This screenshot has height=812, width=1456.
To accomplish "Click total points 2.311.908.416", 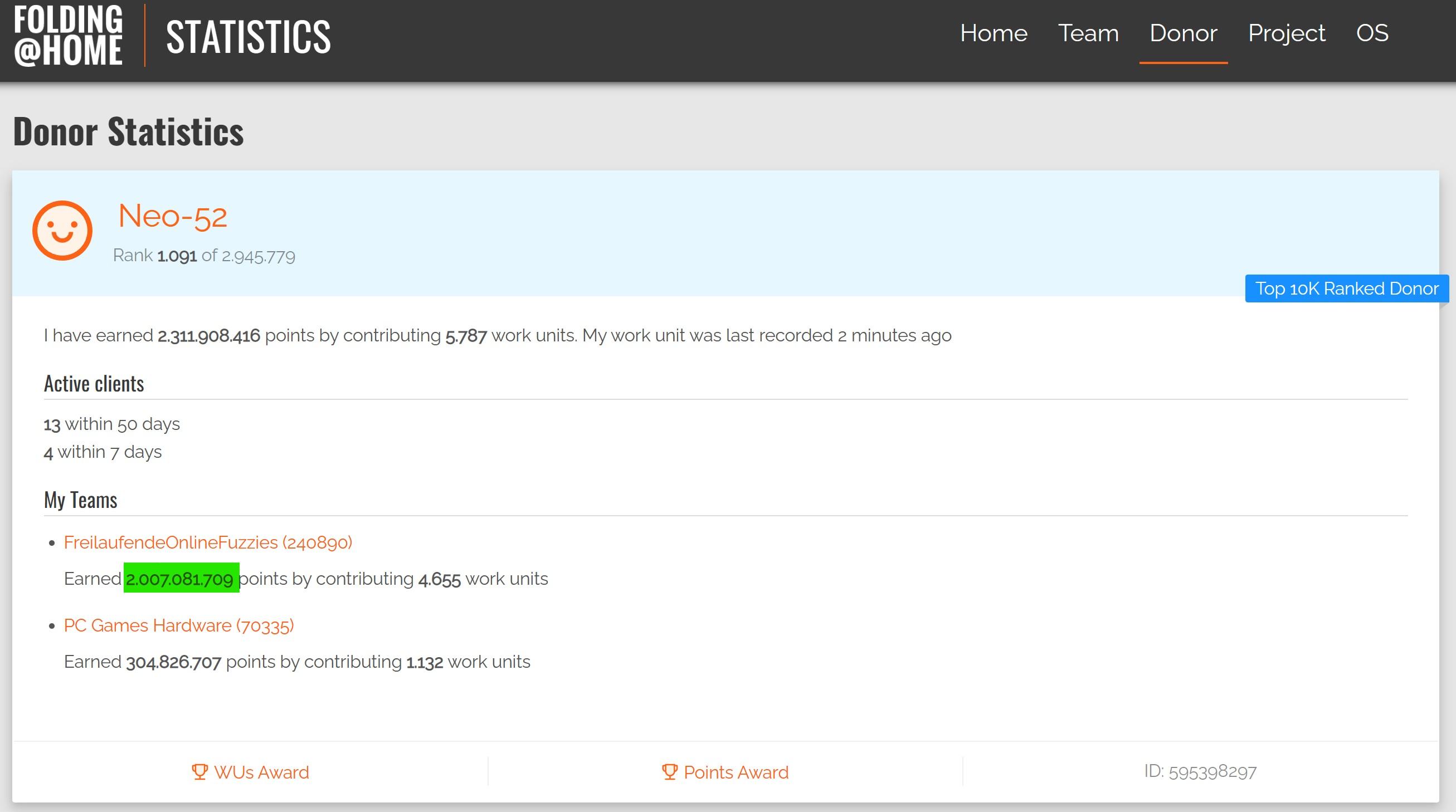I will [x=208, y=336].
